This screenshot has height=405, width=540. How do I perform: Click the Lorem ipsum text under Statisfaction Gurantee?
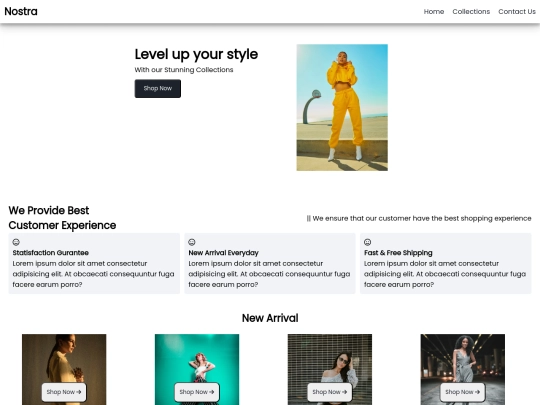click(93, 274)
